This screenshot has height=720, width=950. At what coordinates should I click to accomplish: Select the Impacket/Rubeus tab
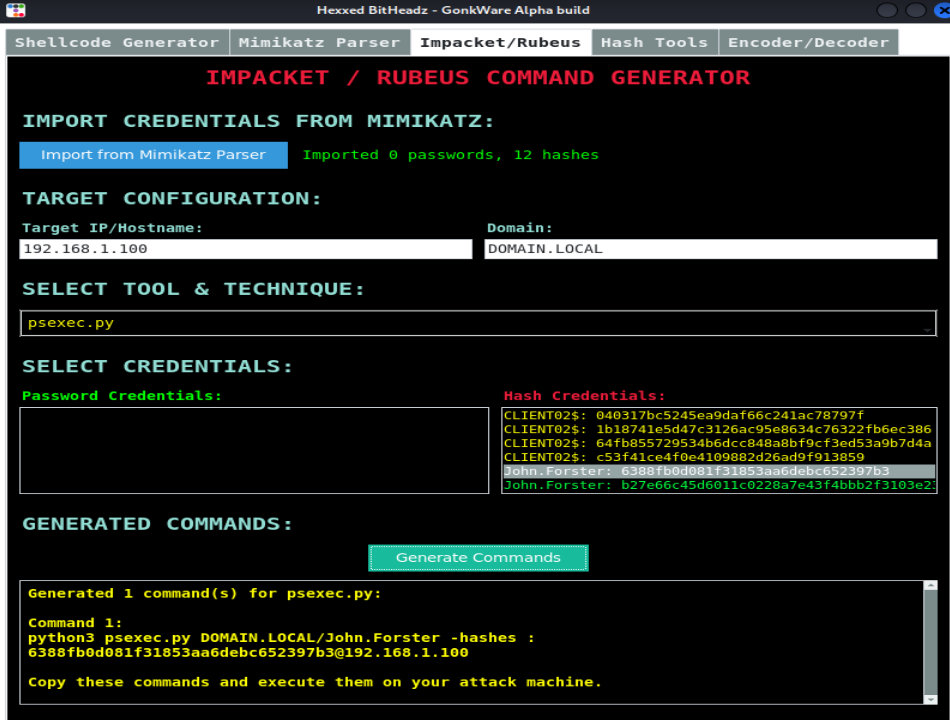[500, 42]
